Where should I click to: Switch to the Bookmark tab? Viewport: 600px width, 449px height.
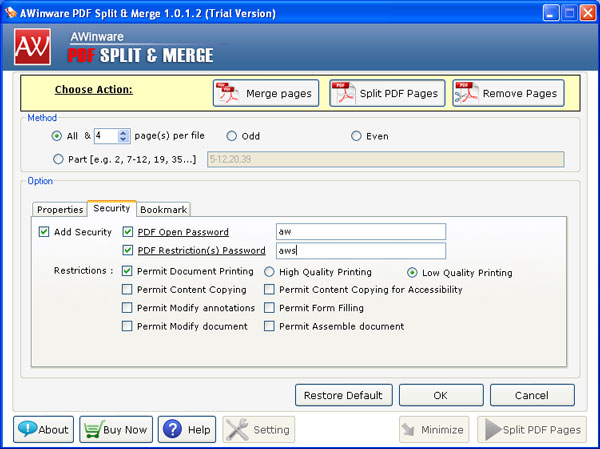pyautogui.click(x=163, y=209)
